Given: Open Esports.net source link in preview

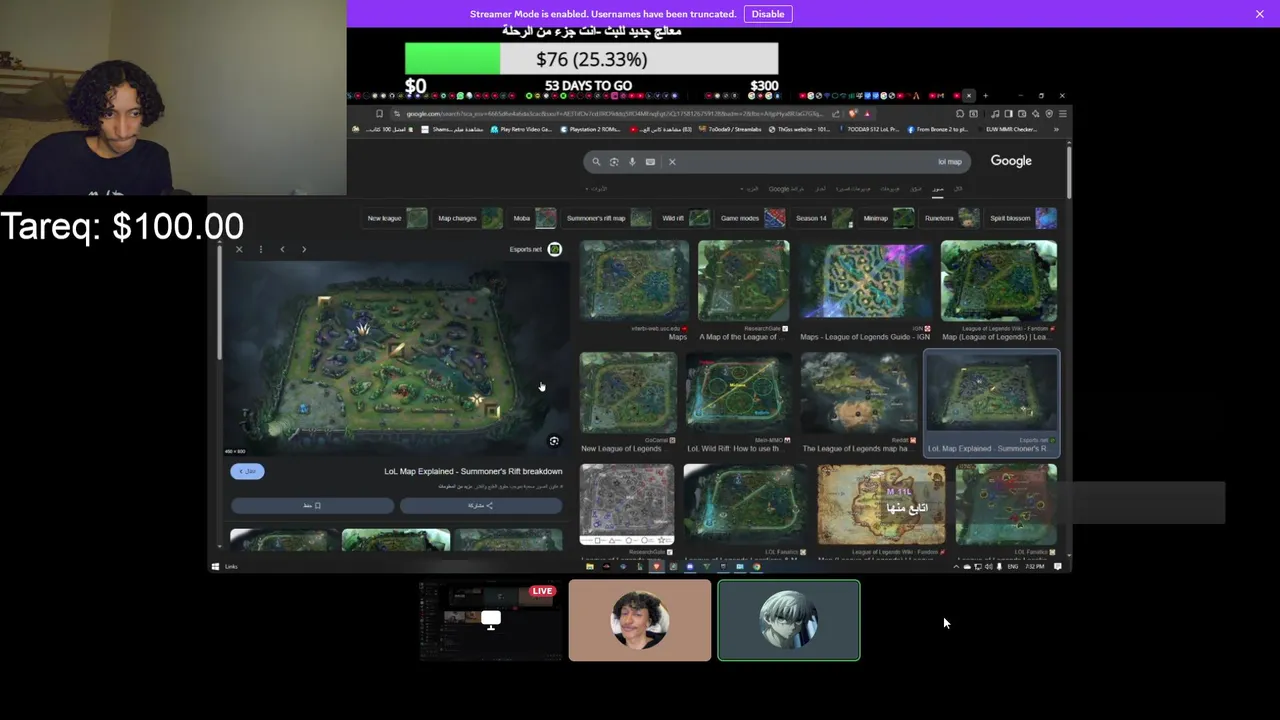Looking at the screenshot, I should pos(535,249).
